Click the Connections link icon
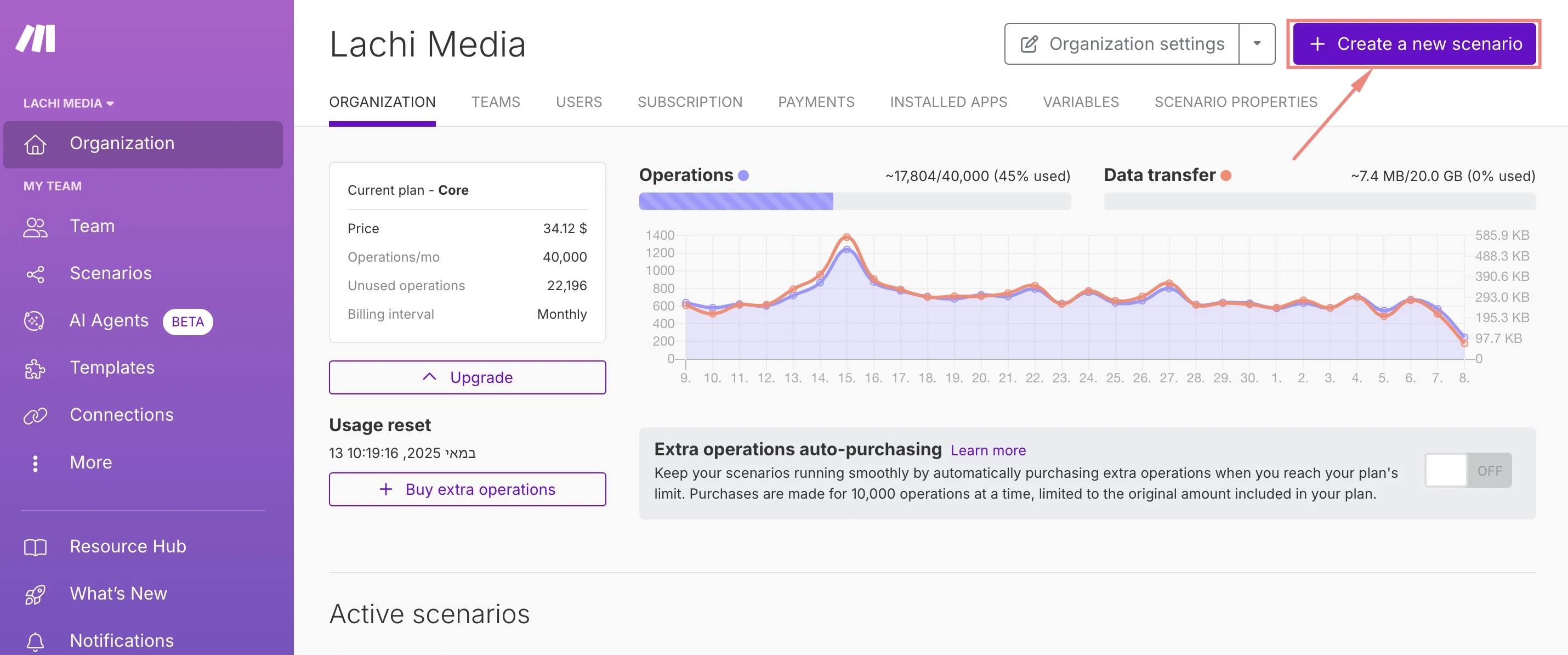Screen dimensions: 1568x655 pyautogui.click(x=35, y=415)
